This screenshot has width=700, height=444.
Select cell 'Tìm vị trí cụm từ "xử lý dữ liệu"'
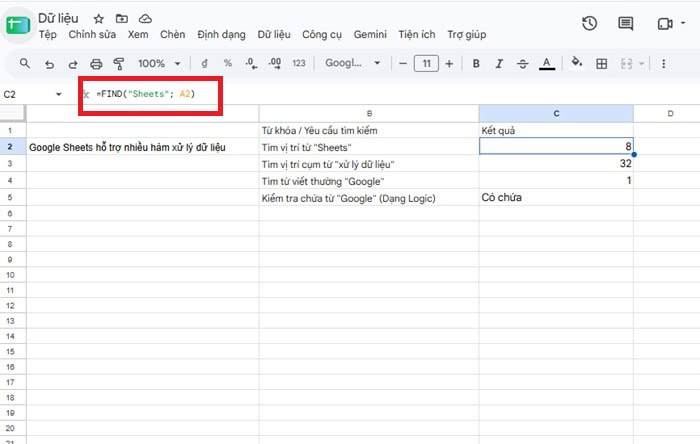[x=369, y=164]
